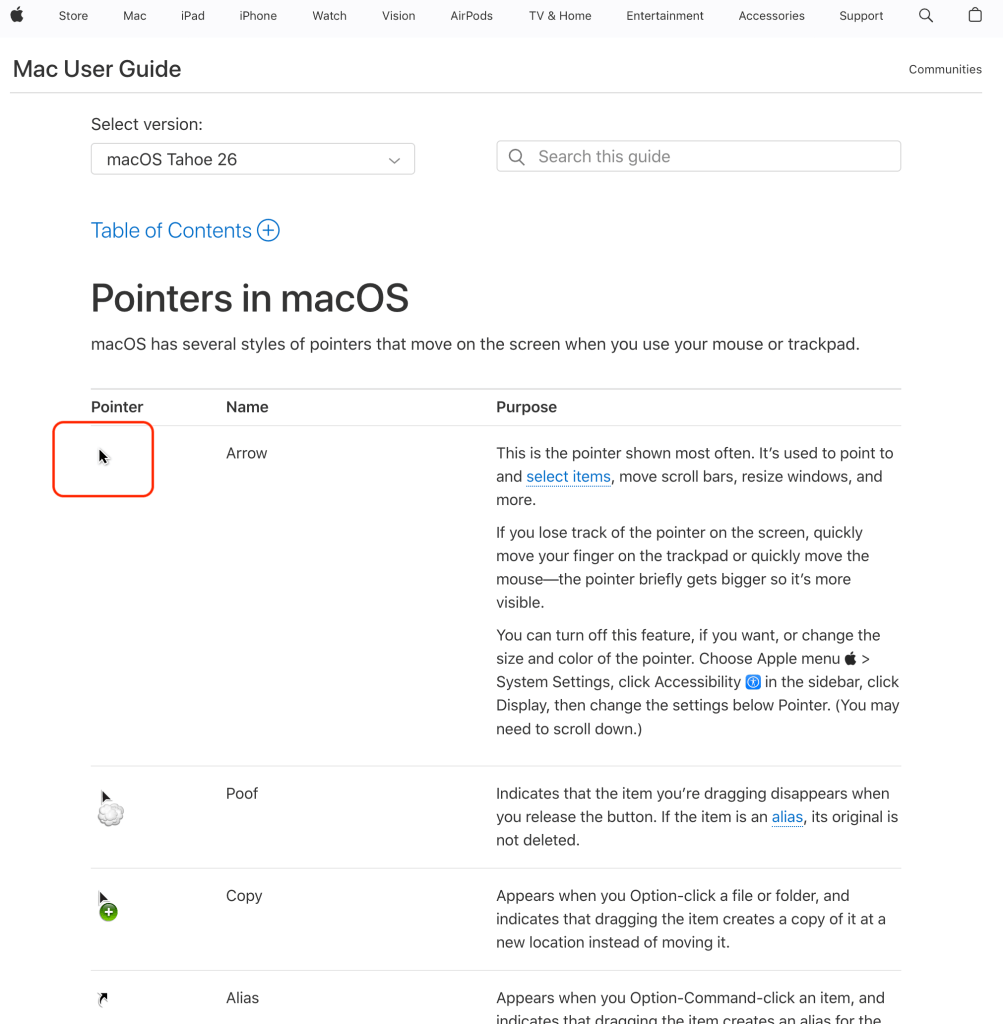Follow the "alias" link

click(787, 817)
